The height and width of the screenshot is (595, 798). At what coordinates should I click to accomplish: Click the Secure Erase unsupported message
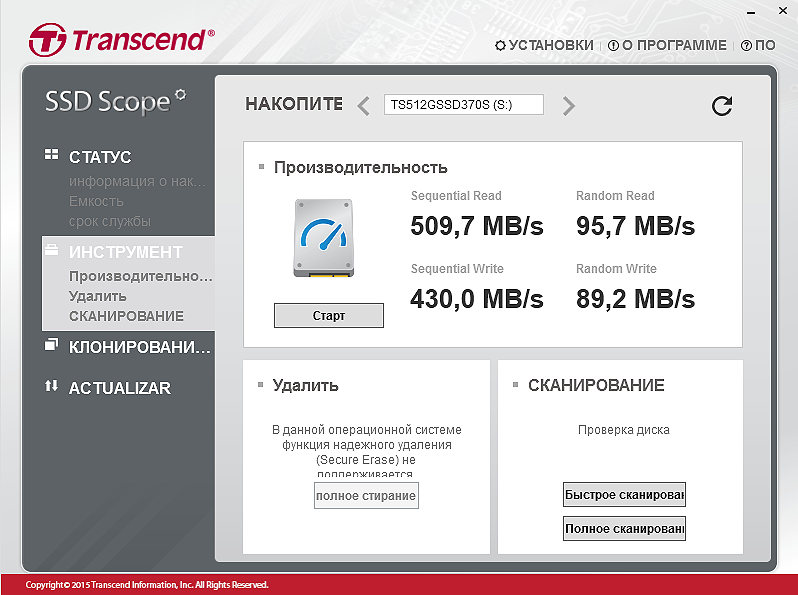[366, 452]
